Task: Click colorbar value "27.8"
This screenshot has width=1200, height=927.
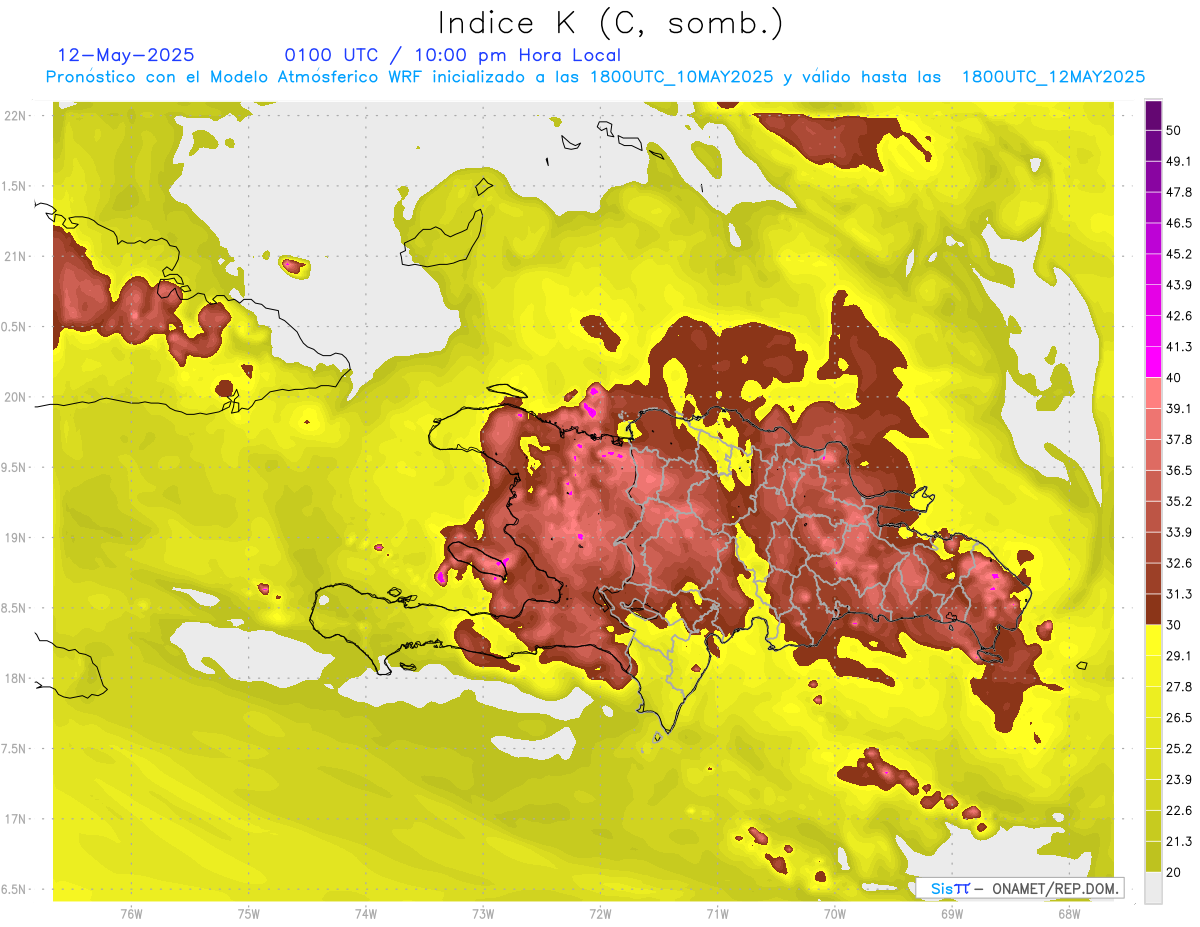Action: (1178, 687)
